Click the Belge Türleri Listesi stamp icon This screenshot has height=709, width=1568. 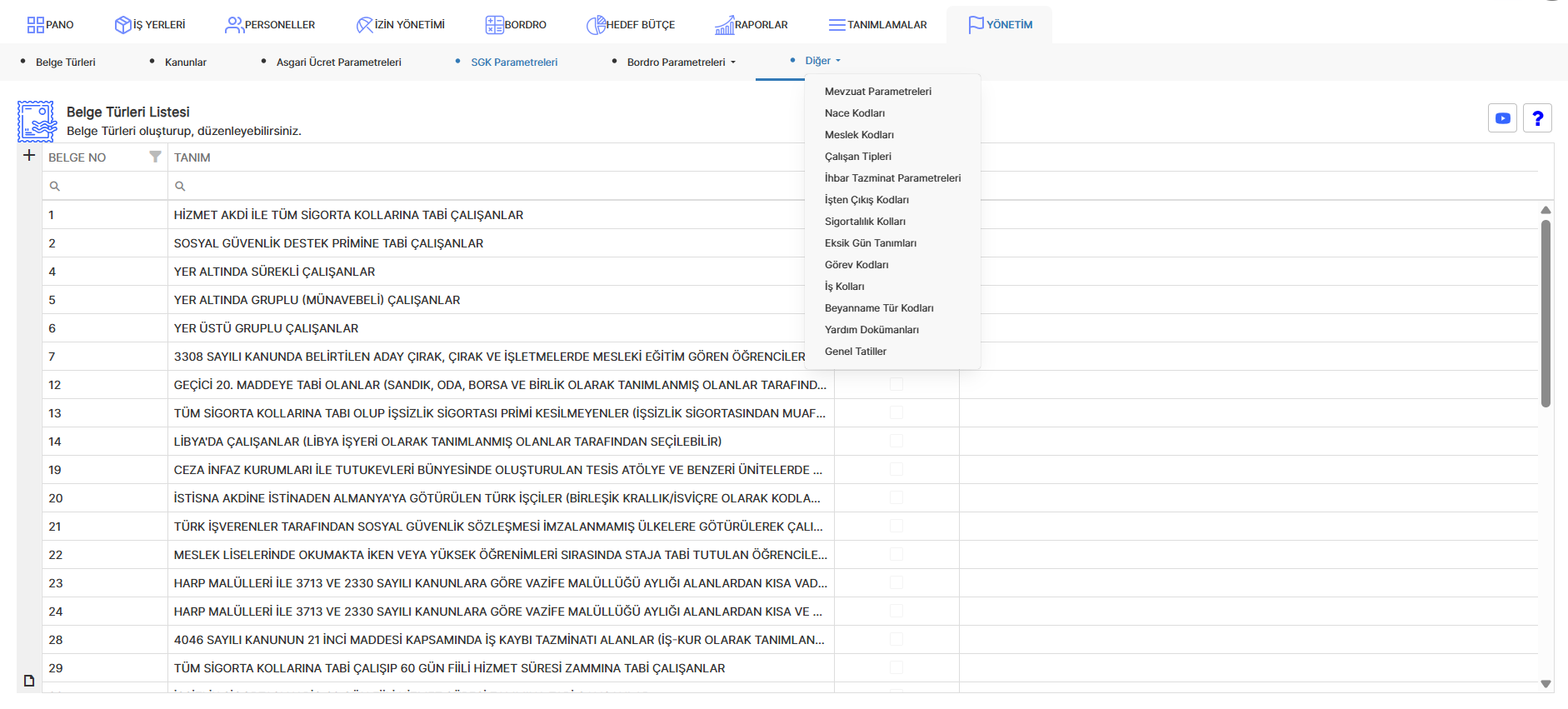point(37,122)
